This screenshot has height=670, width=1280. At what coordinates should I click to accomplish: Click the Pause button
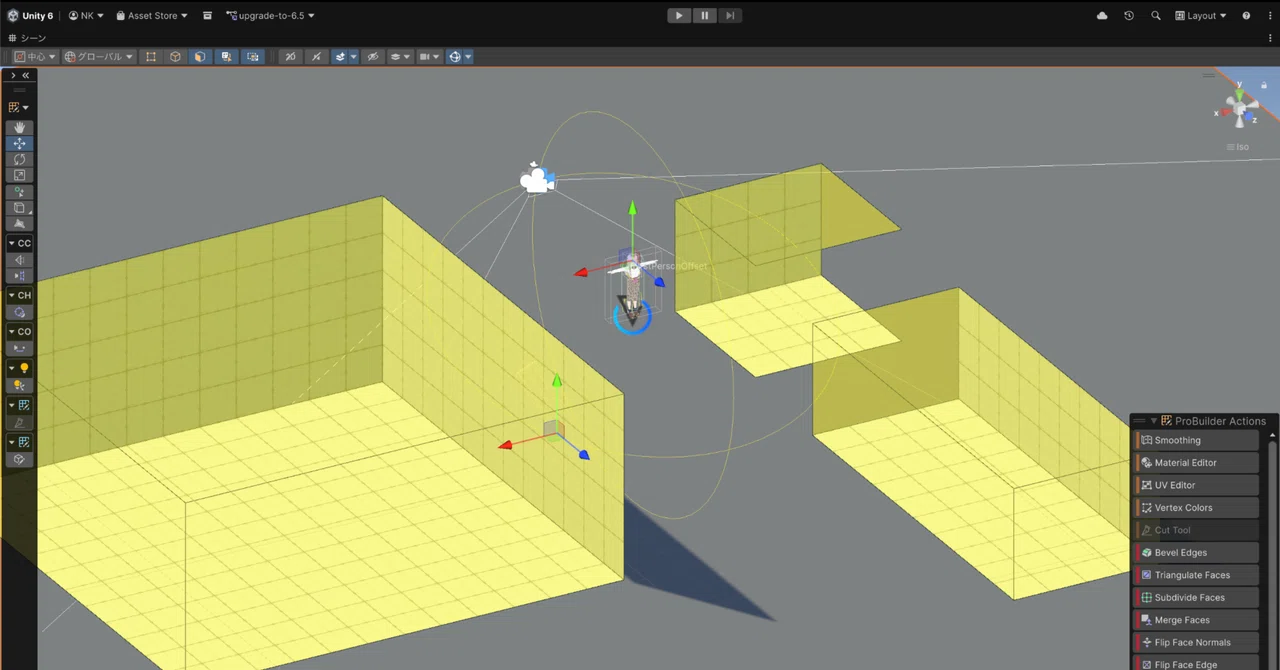(x=705, y=16)
